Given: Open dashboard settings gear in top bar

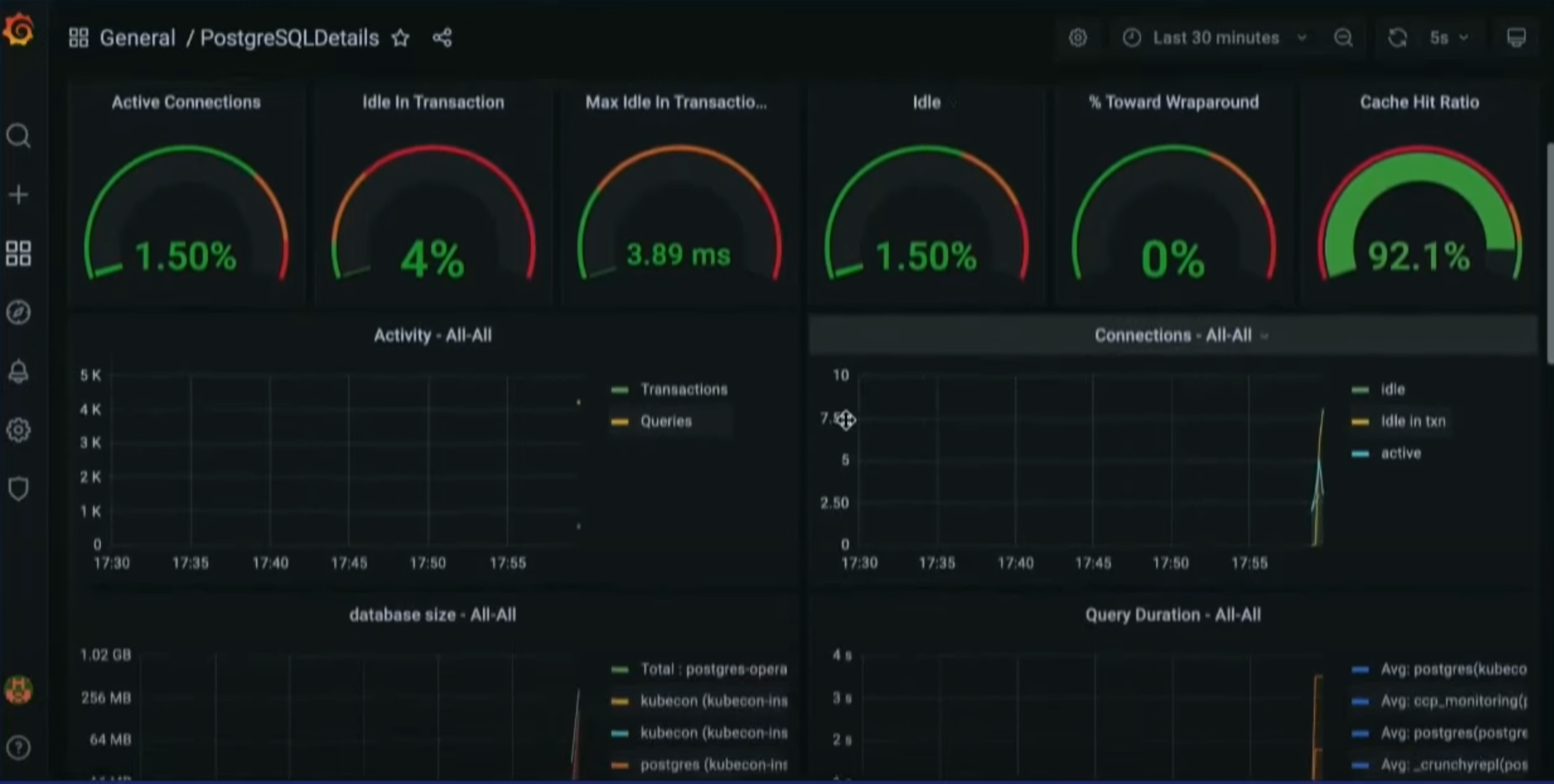Looking at the screenshot, I should coord(1078,38).
